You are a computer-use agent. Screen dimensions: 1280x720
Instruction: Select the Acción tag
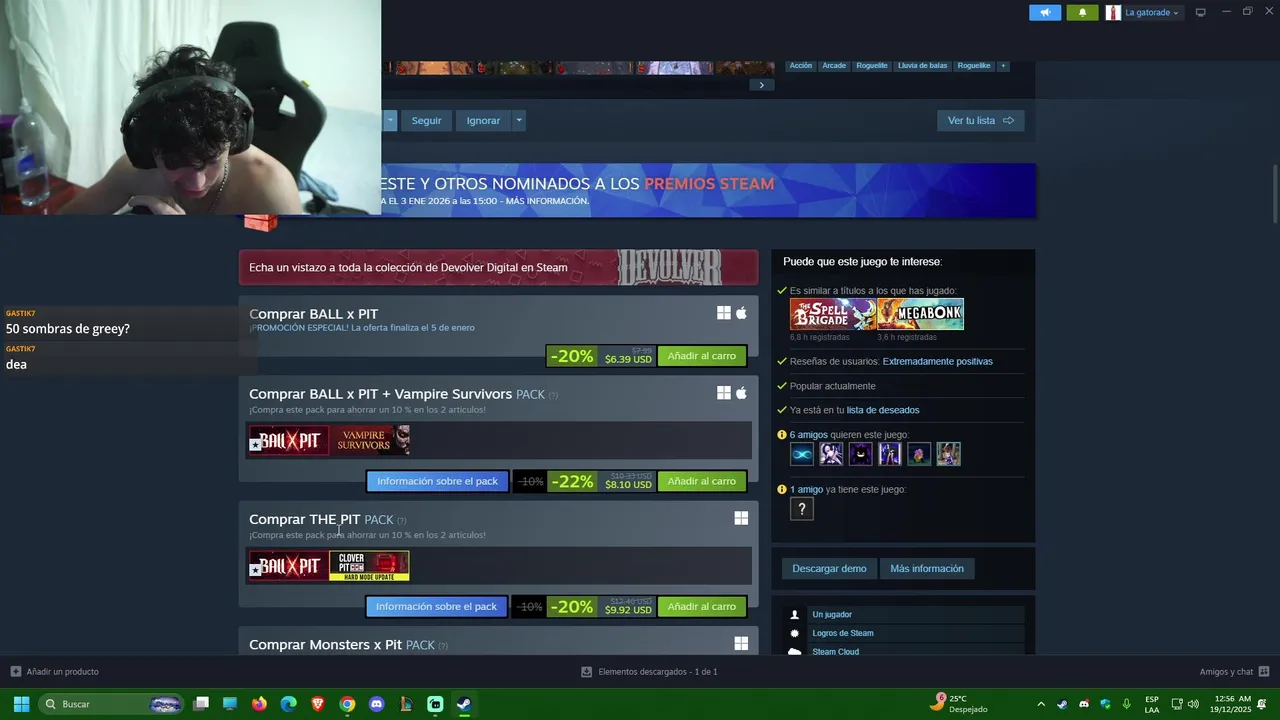coord(801,66)
